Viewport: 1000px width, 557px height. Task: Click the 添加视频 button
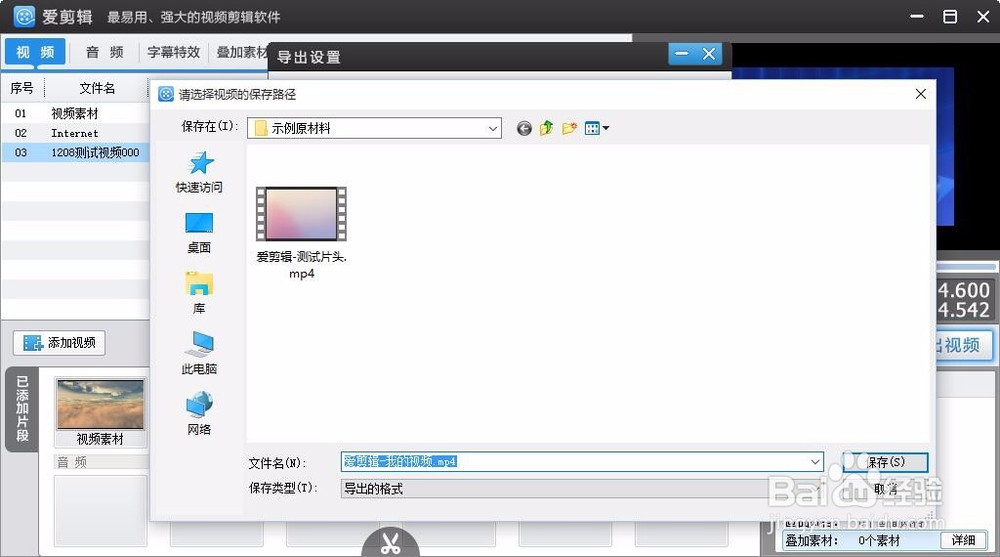tap(59, 343)
